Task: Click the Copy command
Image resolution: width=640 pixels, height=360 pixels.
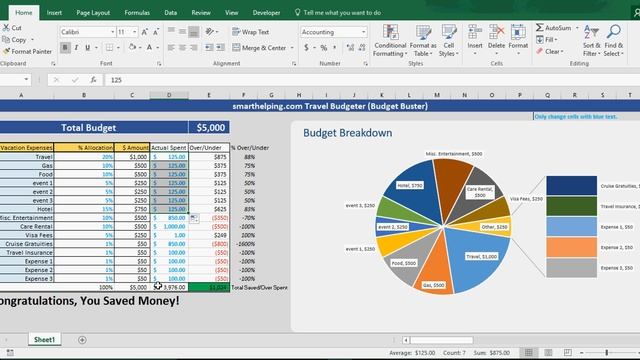Action: (x=15, y=40)
